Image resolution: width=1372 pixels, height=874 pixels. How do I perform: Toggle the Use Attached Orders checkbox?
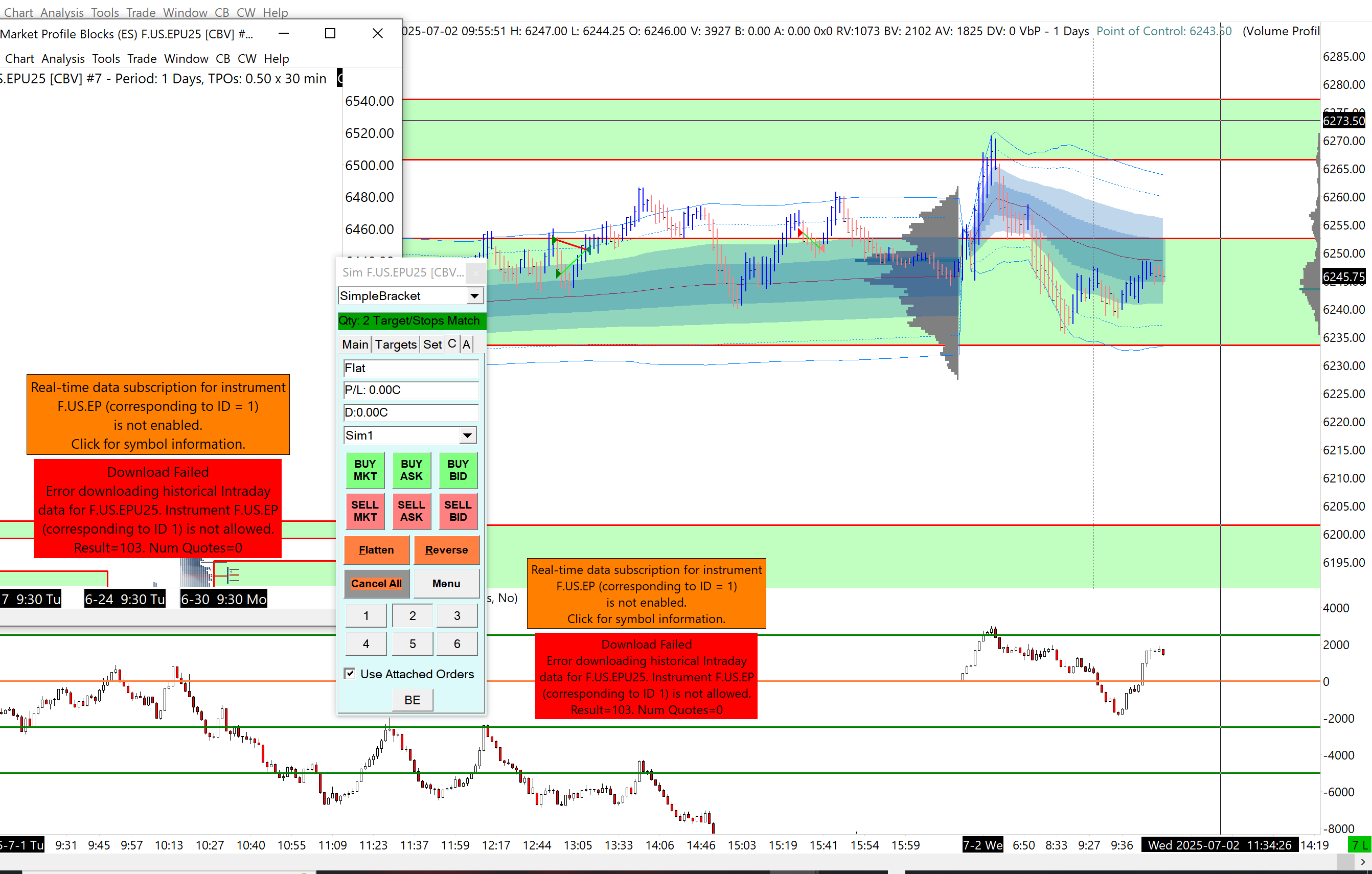tap(350, 674)
